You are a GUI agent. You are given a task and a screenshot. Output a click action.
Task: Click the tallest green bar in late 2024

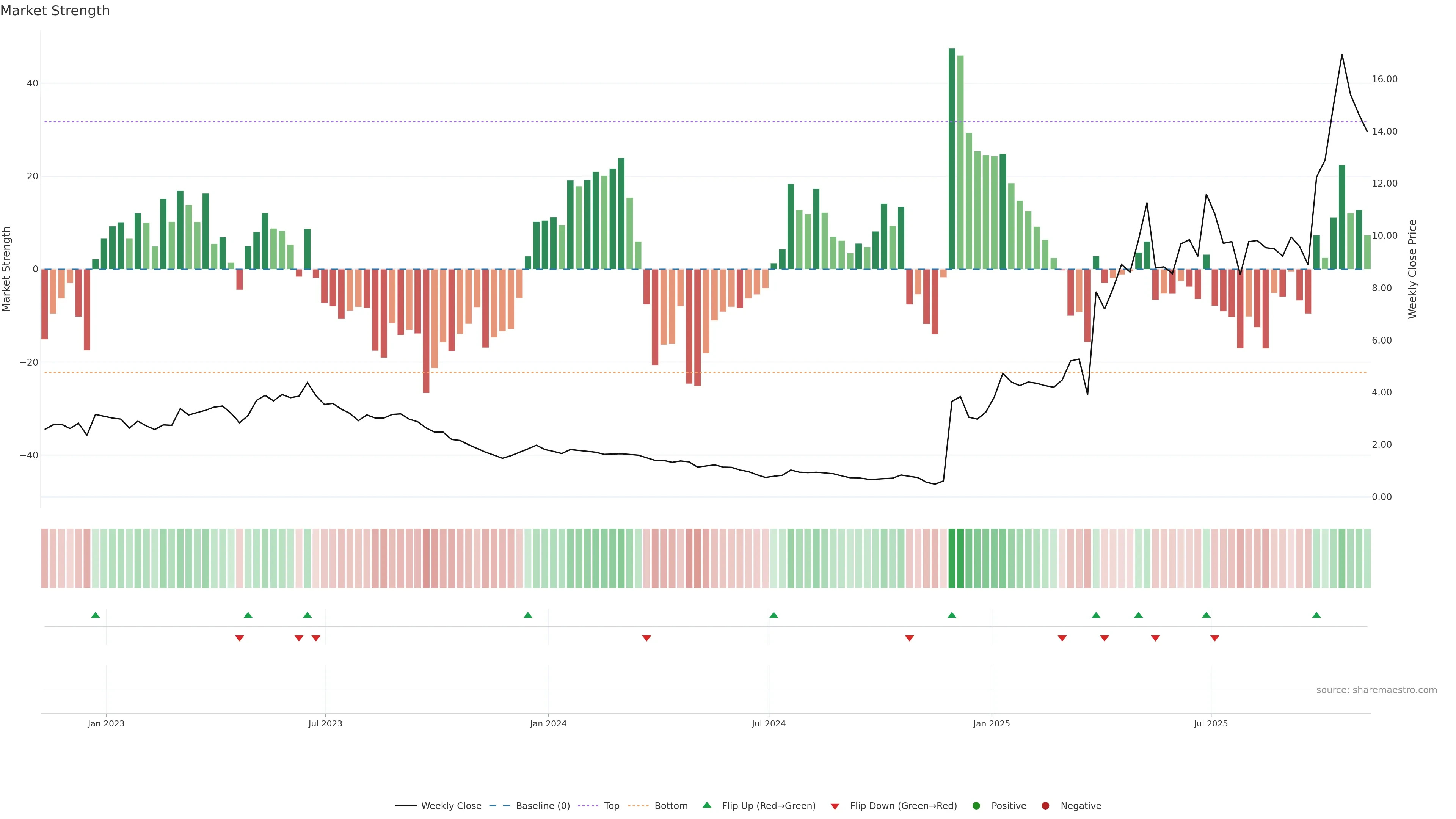(952, 158)
